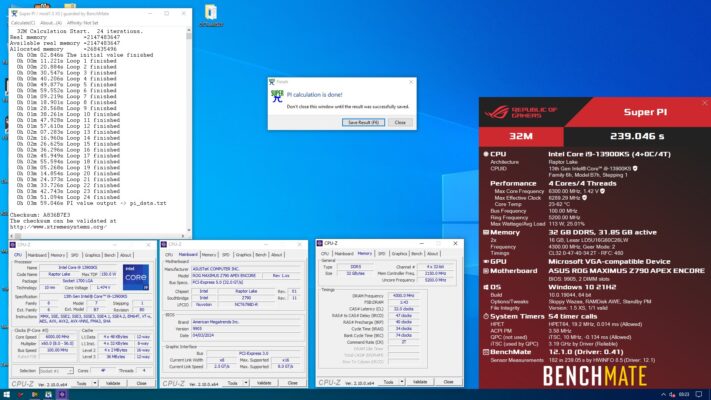Image resolution: width=711 pixels, height=400 pixels.
Task: Click Super PI horizontal scrollbar right arrow
Action: pyautogui.click(x=183, y=236)
